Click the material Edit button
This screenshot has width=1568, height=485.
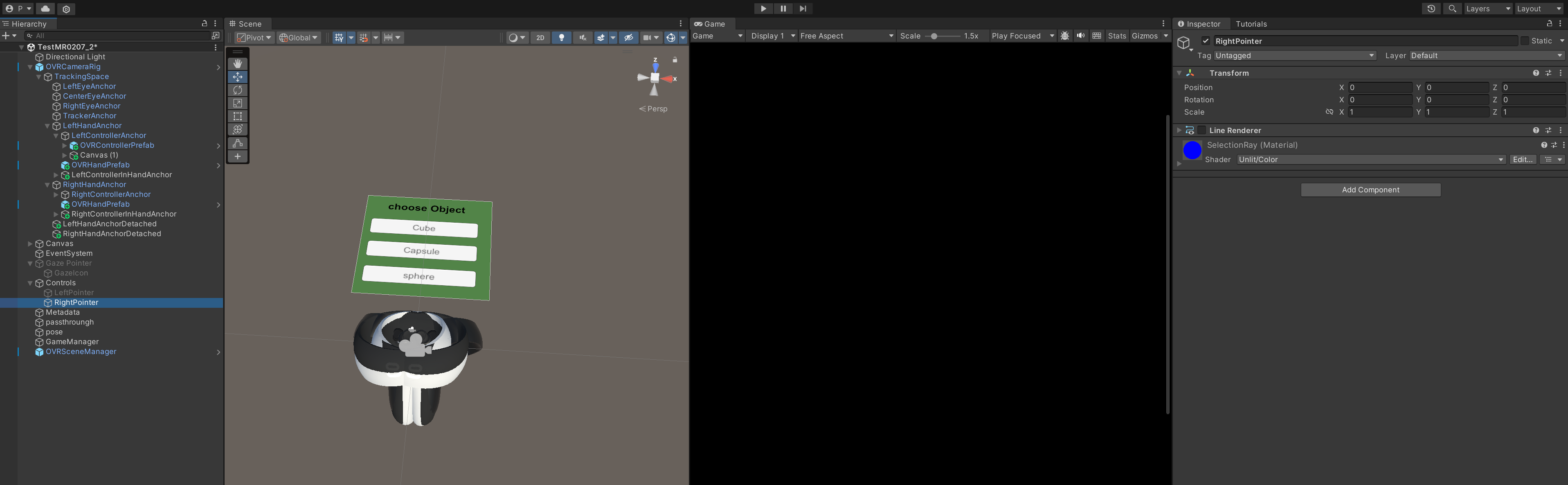(1522, 160)
